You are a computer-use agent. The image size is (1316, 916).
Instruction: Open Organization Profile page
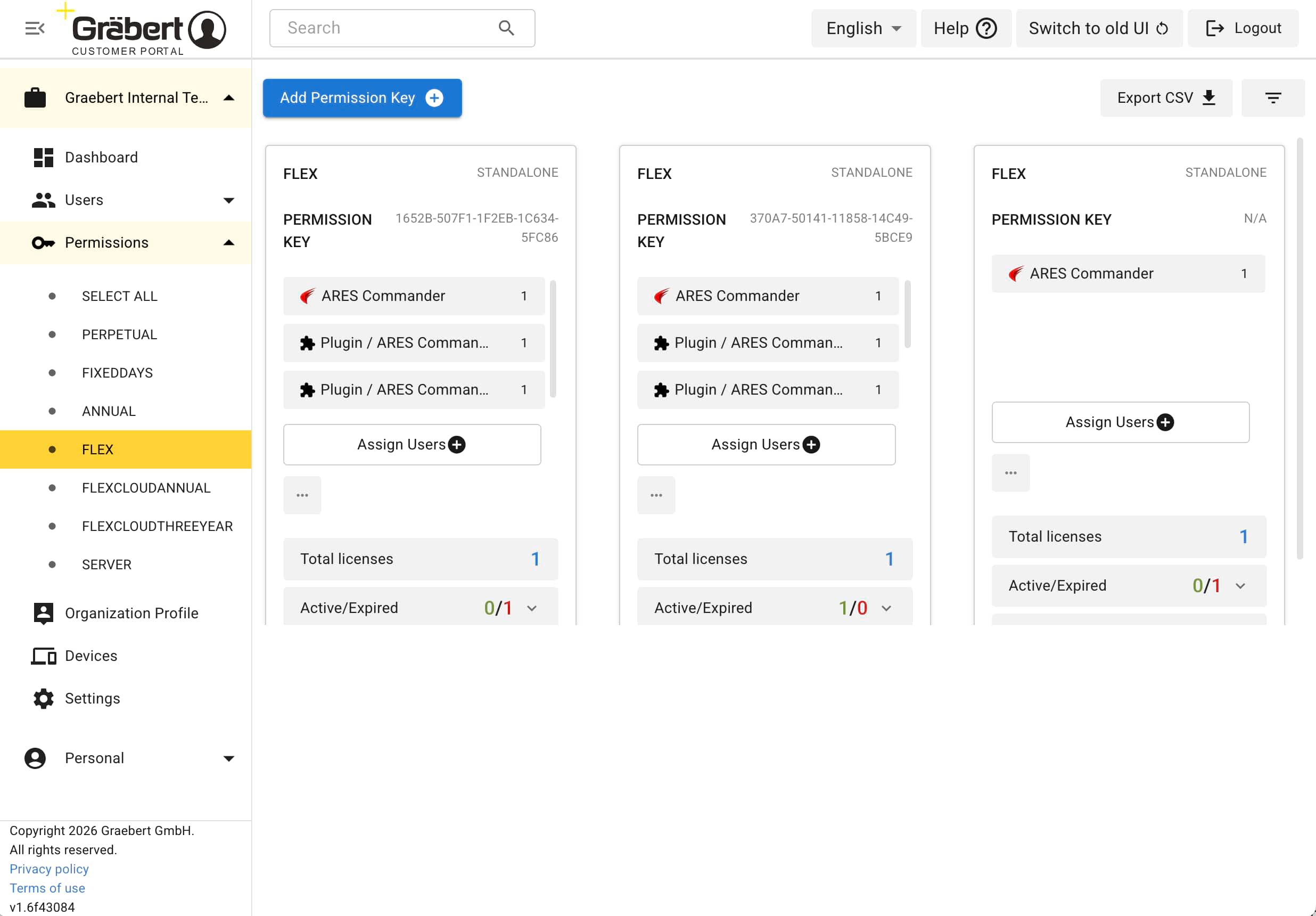tap(131, 614)
